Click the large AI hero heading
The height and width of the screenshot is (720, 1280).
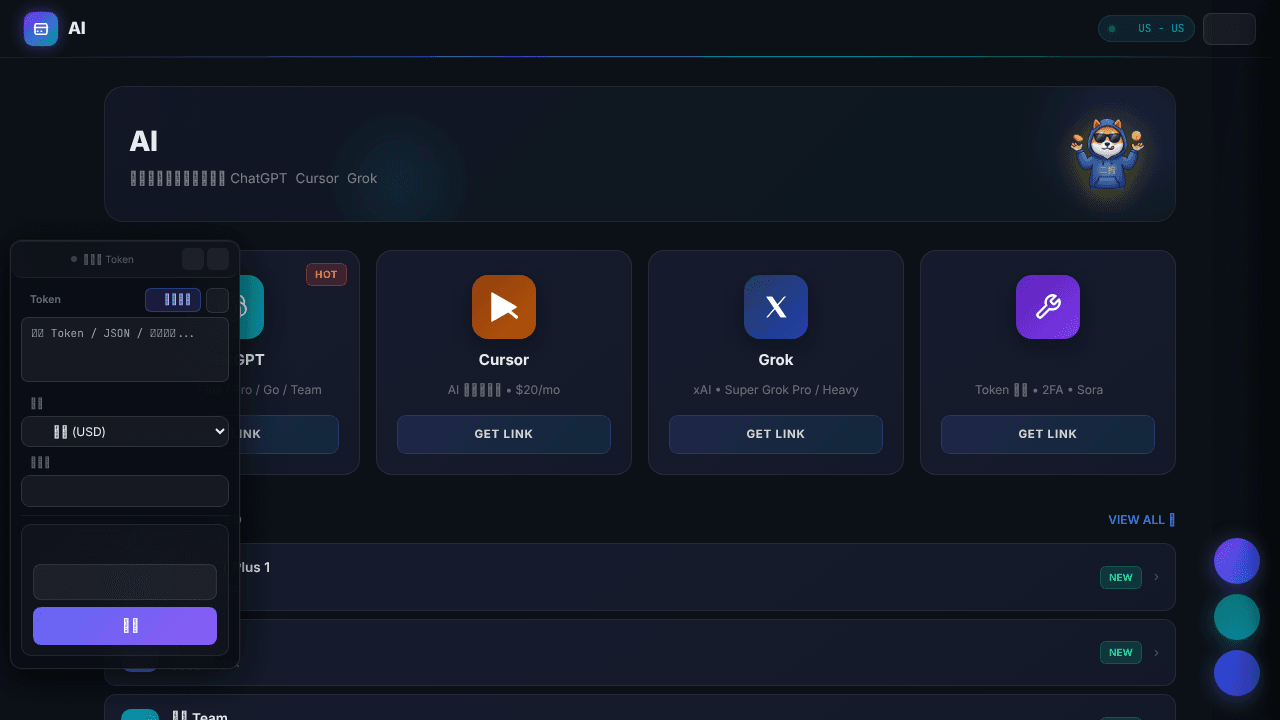tap(144, 141)
